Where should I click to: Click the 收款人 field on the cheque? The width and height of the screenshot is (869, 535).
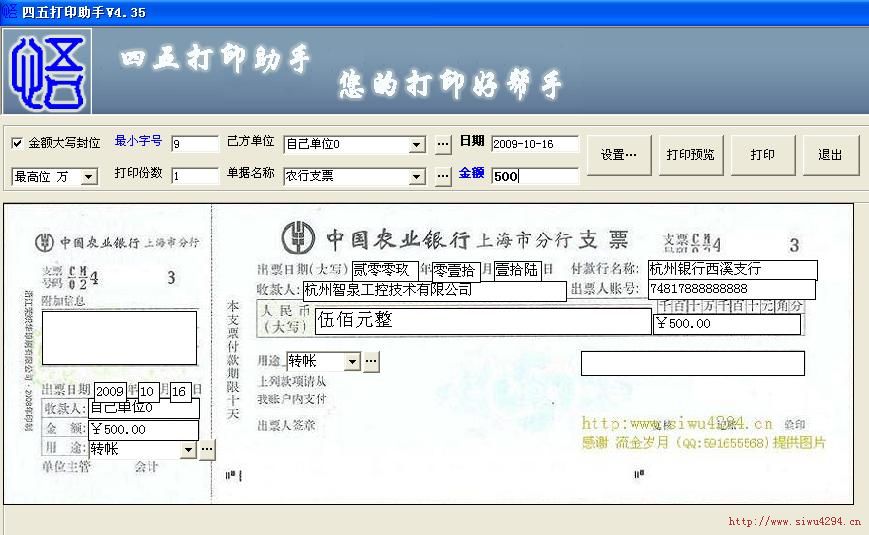click(434, 290)
